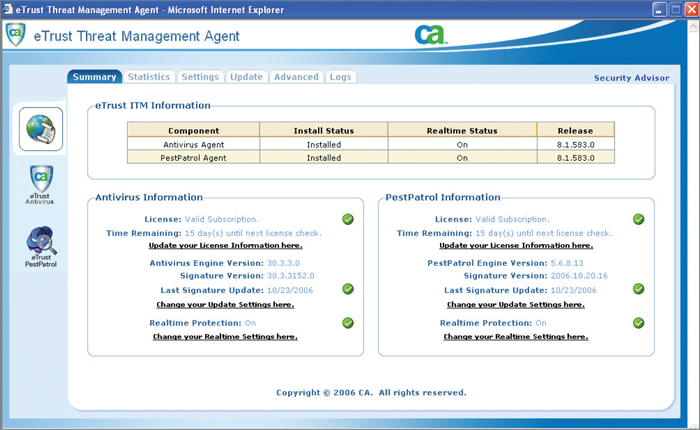Click PestPatrol Change your Update Settings link
The image size is (700, 430).
click(x=516, y=305)
